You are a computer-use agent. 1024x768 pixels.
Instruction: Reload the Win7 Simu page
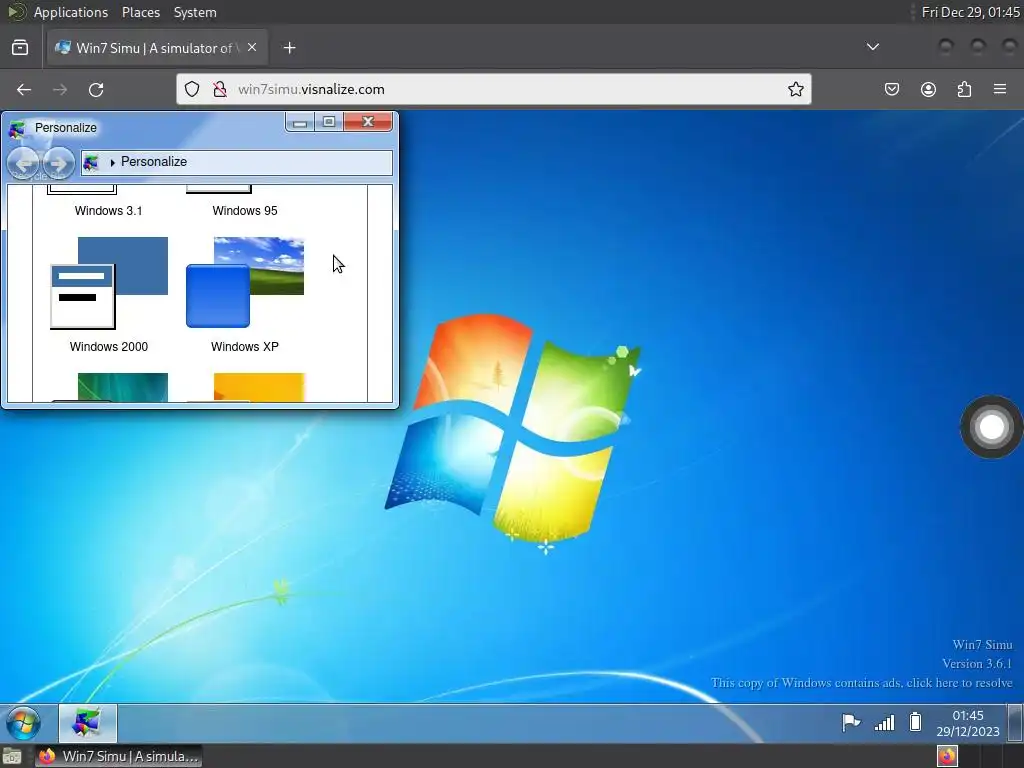[x=96, y=89]
